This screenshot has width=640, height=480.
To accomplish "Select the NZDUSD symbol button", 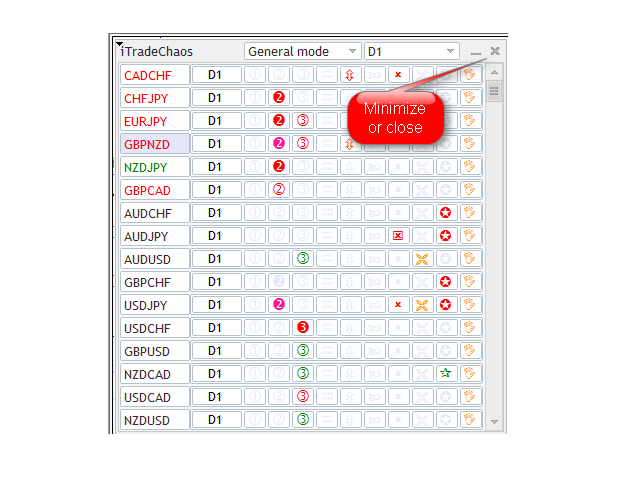I will click(x=155, y=420).
